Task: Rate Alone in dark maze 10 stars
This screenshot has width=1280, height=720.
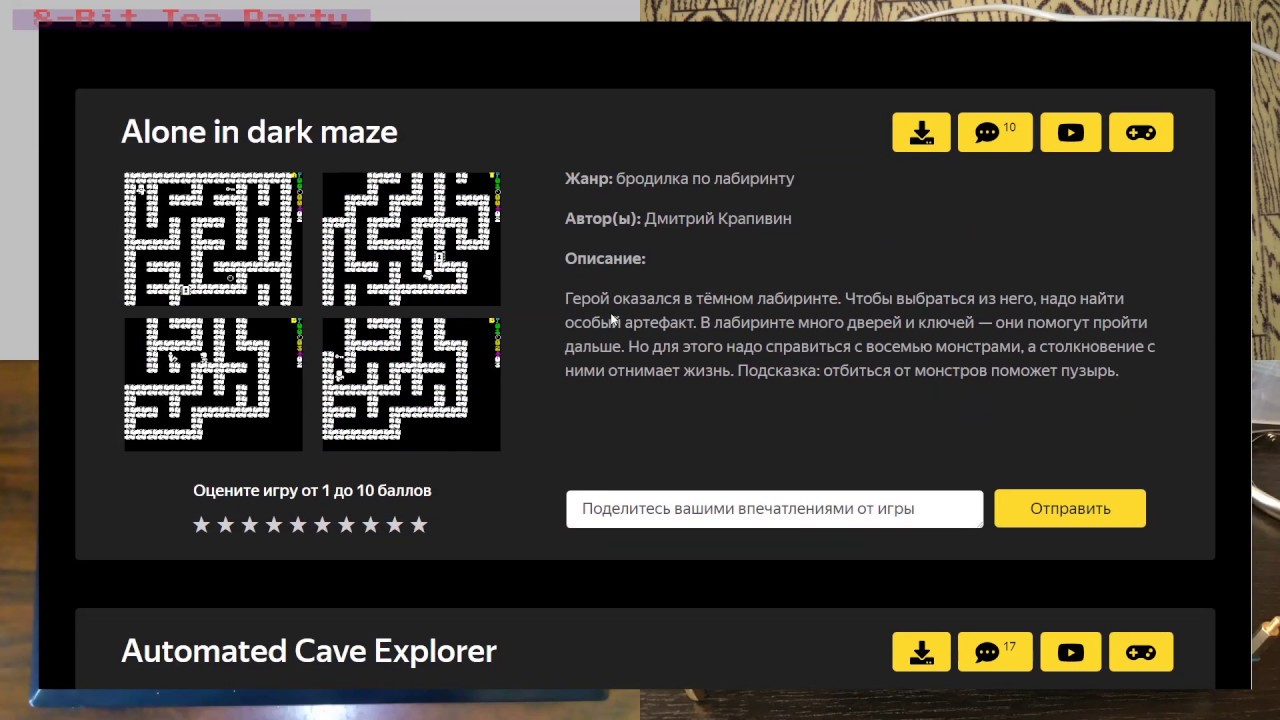Action: click(419, 525)
